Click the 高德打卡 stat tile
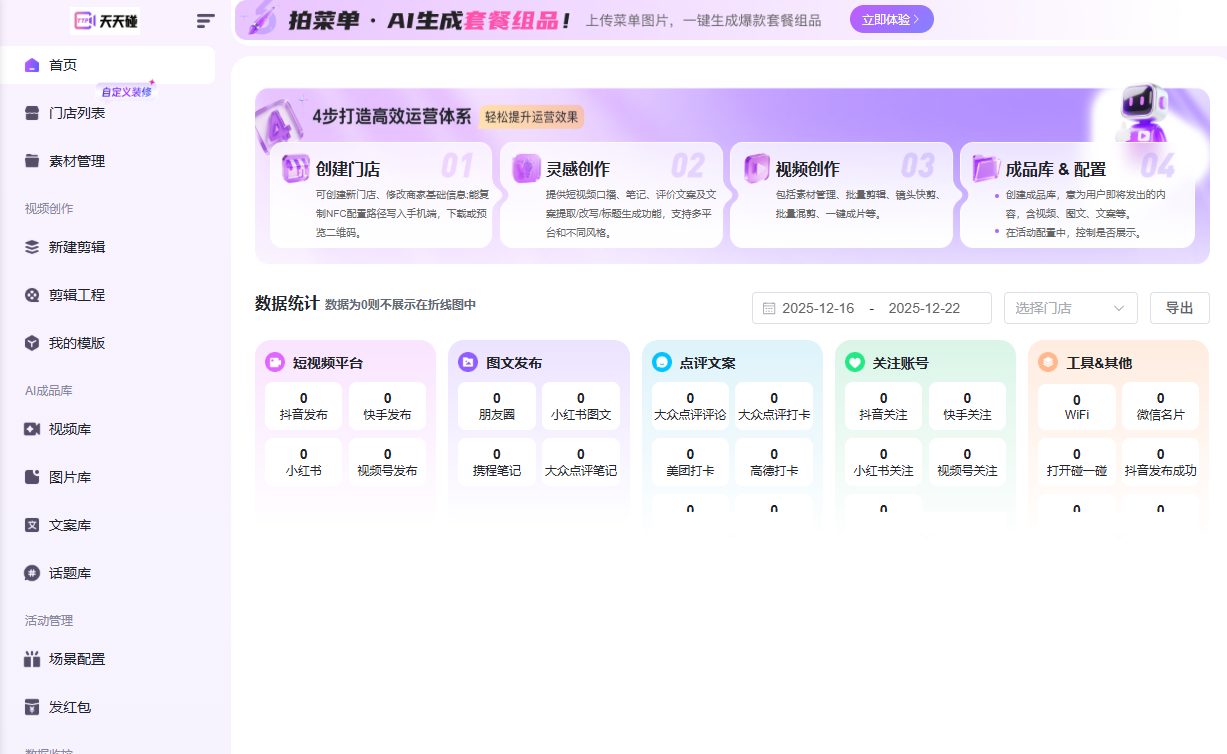1227x754 pixels. (774, 462)
